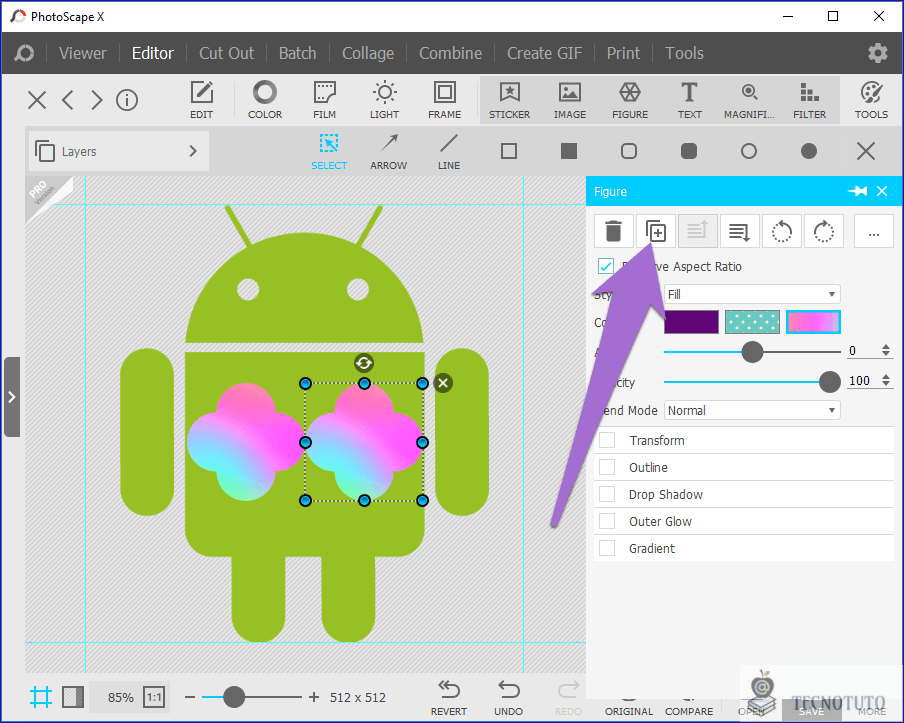Open the Collage tab
This screenshot has height=723, width=904.
point(368,53)
